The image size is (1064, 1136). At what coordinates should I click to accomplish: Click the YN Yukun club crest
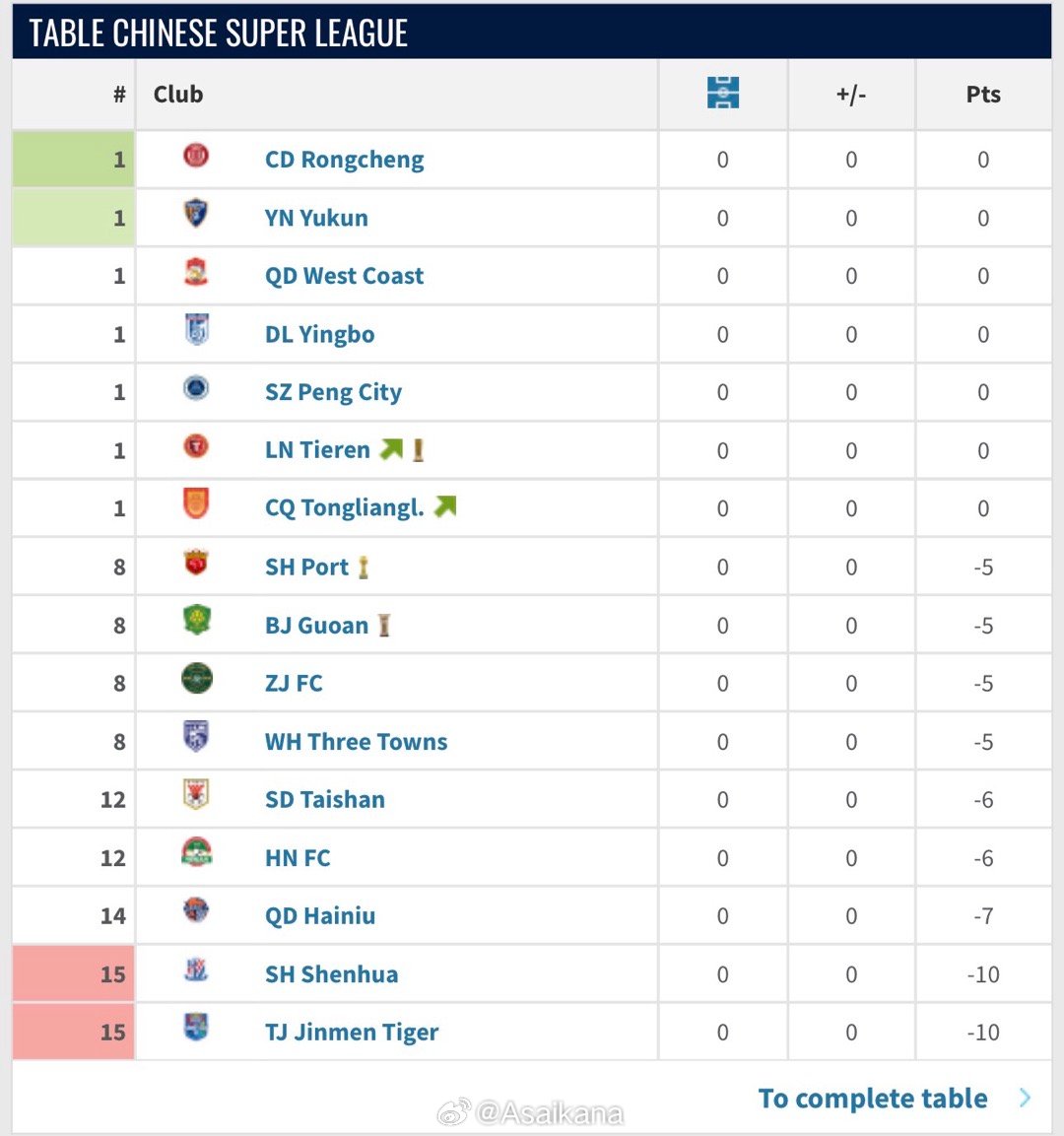[x=196, y=213]
